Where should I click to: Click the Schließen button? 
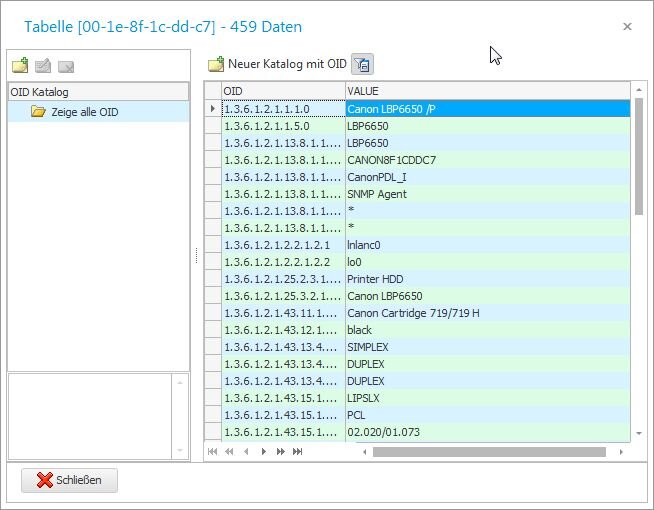click(69, 480)
